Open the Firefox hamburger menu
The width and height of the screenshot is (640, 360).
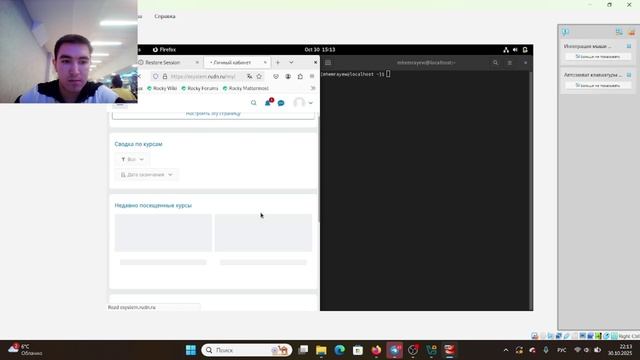(312, 76)
